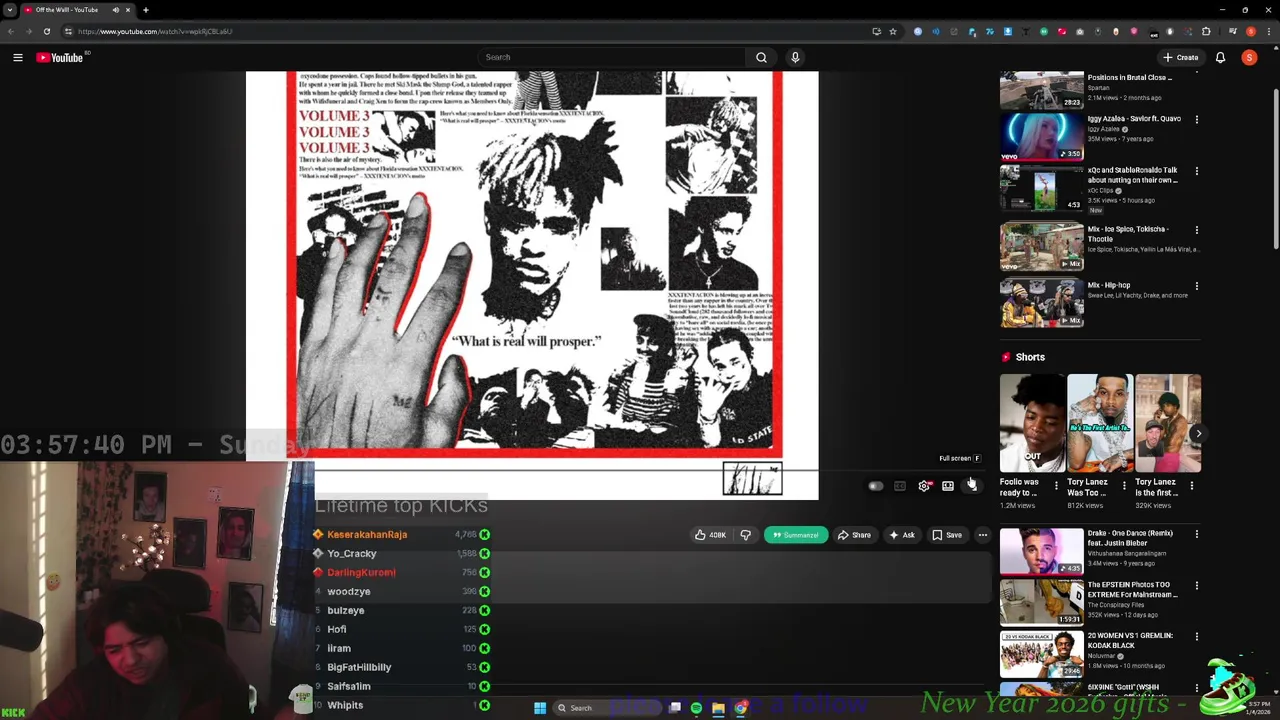Go to YouTube home via the logo

coord(60,58)
